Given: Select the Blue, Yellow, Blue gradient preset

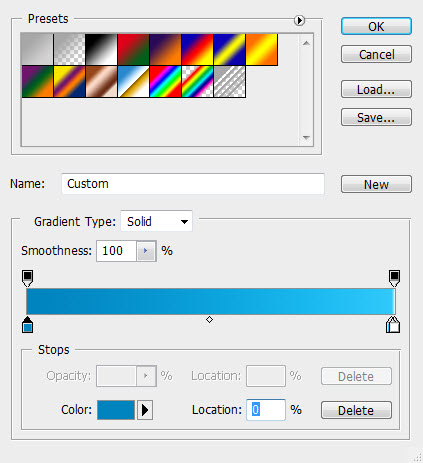Looking at the screenshot, I should point(229,49).
